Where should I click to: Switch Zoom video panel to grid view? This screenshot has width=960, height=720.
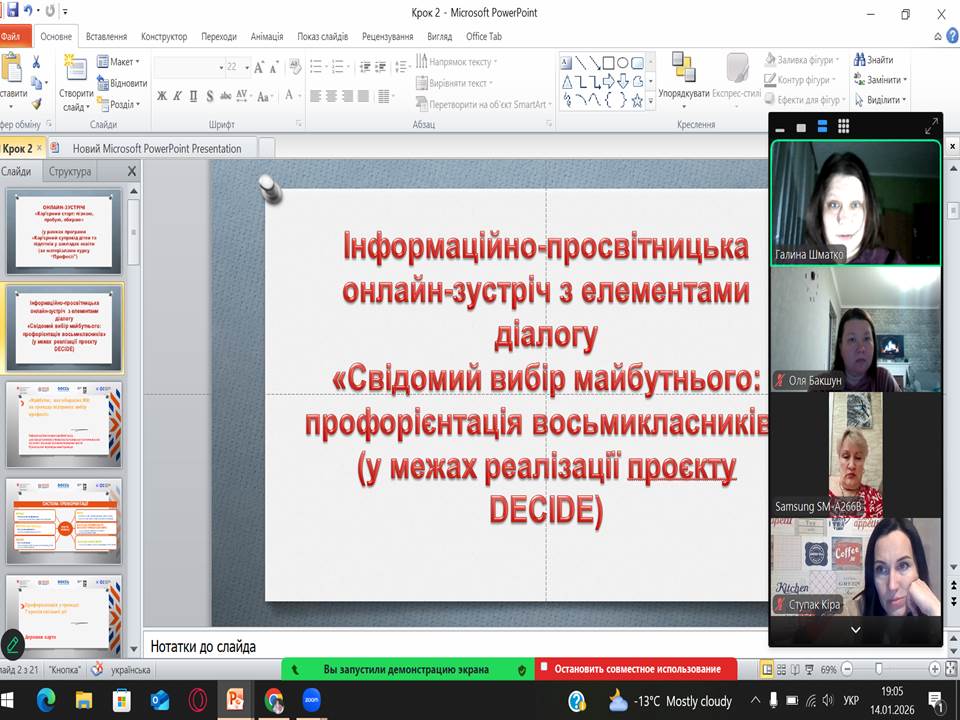[843, 126]
